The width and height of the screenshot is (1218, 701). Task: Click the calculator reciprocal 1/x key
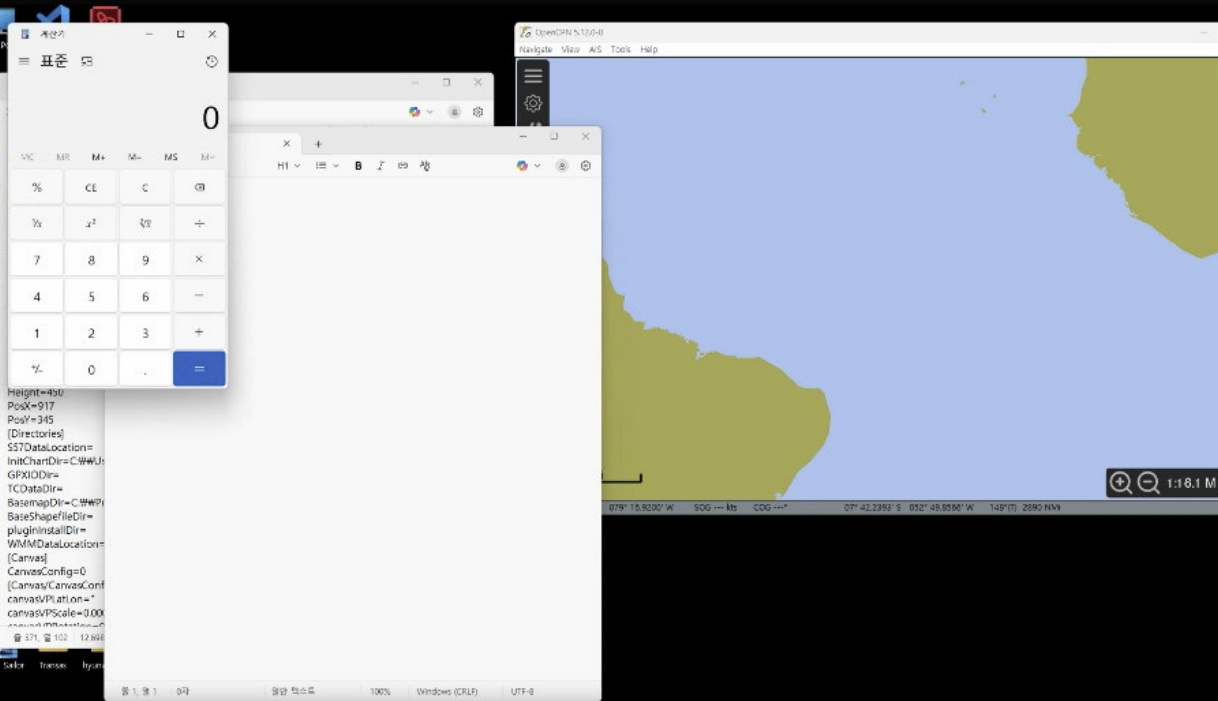coord(37,223)
